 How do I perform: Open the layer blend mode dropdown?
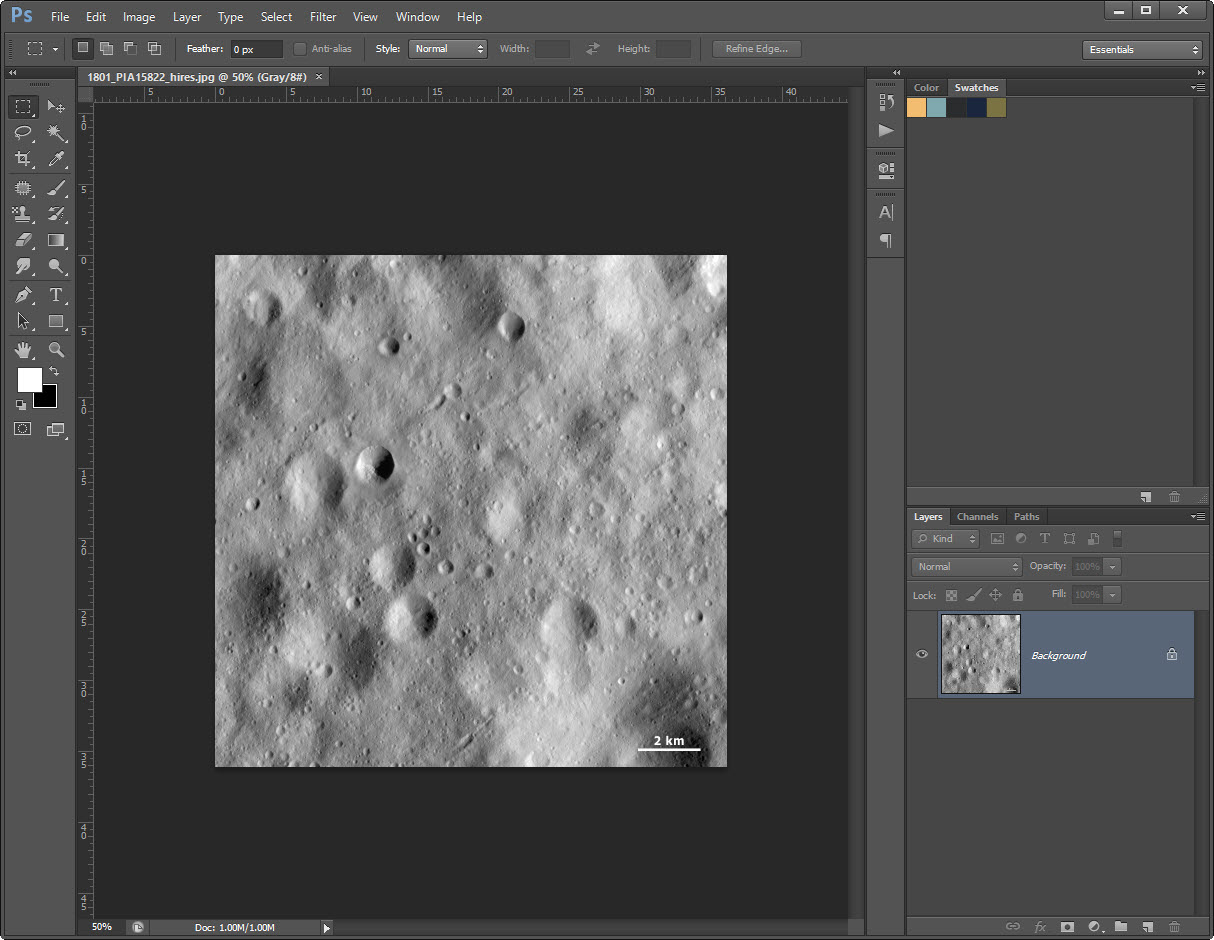(966, 567)
